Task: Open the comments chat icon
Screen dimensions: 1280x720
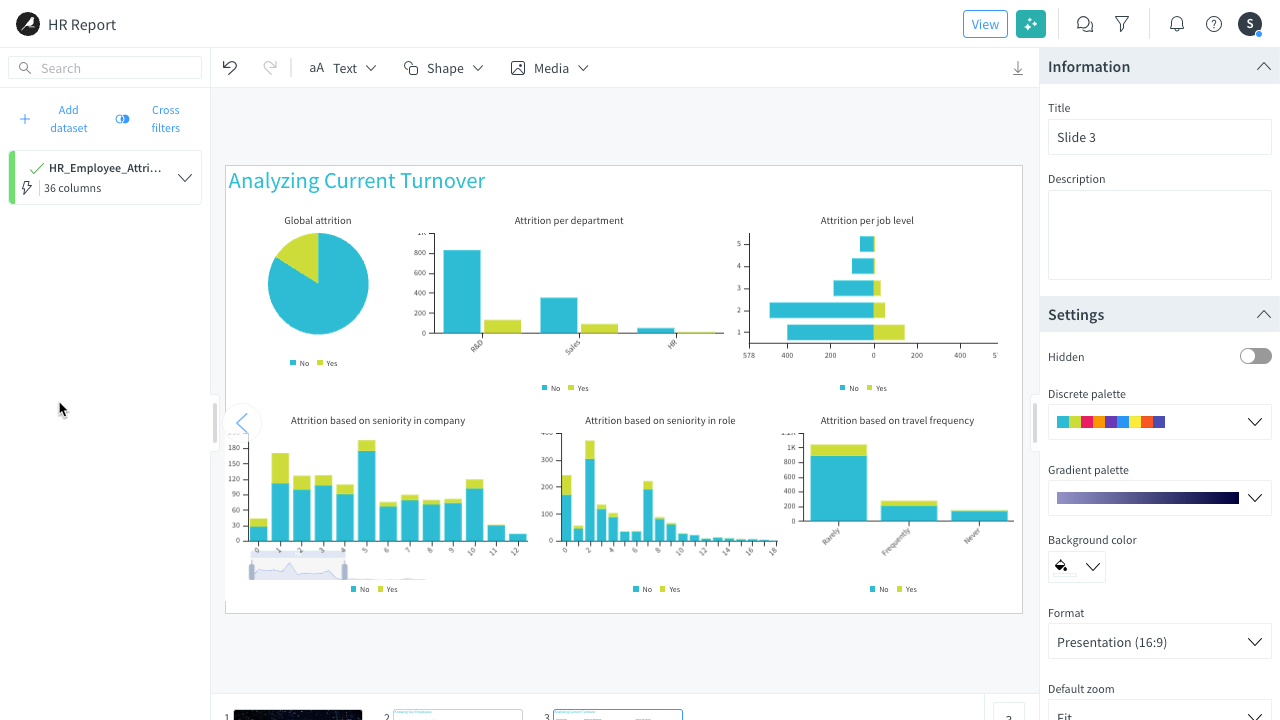Action: pyautogui.click(x=1084, y=24)
